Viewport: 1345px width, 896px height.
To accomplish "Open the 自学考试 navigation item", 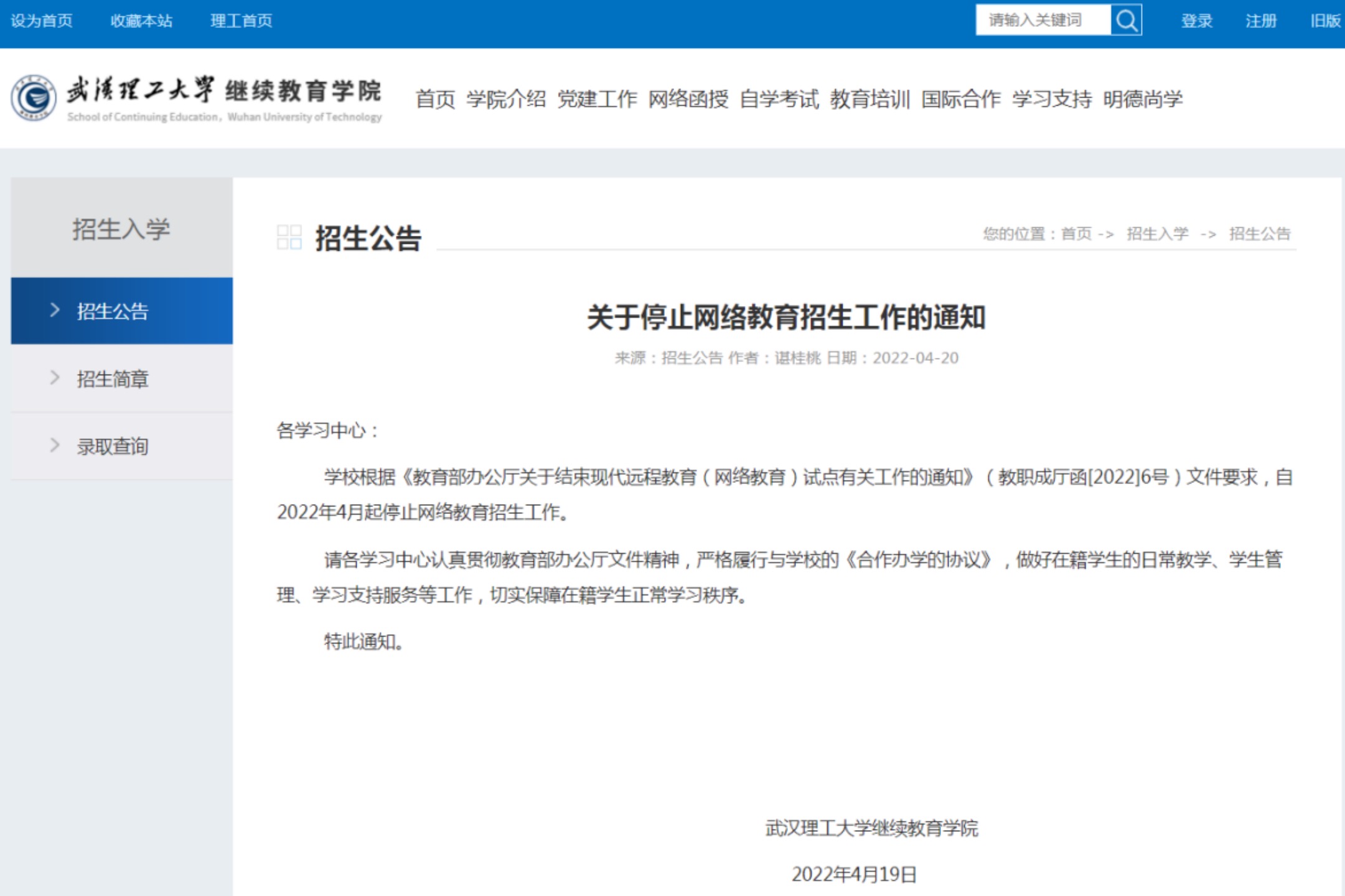I will [x=779, y=99].
